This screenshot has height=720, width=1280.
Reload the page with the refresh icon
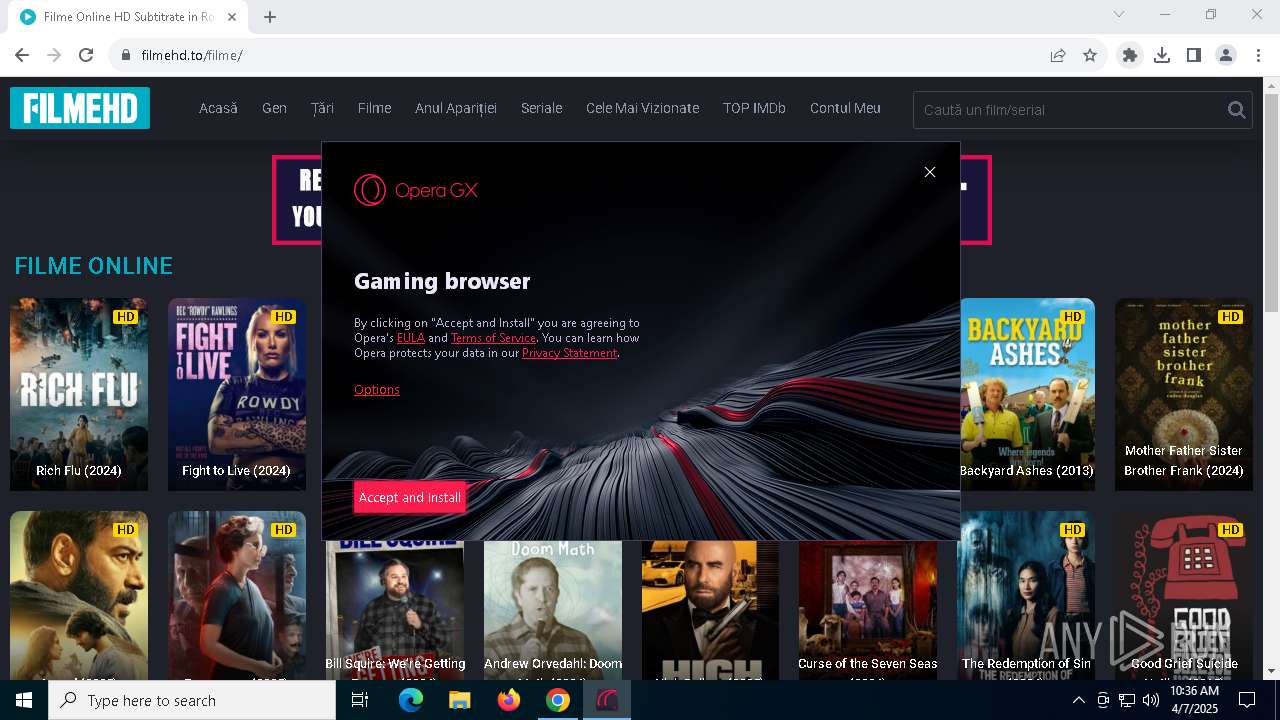point(86,55)
